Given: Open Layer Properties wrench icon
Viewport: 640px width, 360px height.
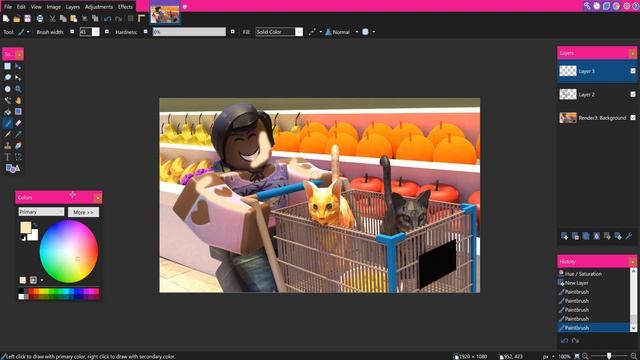Looking at the screenshot, I should (x=629, y=236).
